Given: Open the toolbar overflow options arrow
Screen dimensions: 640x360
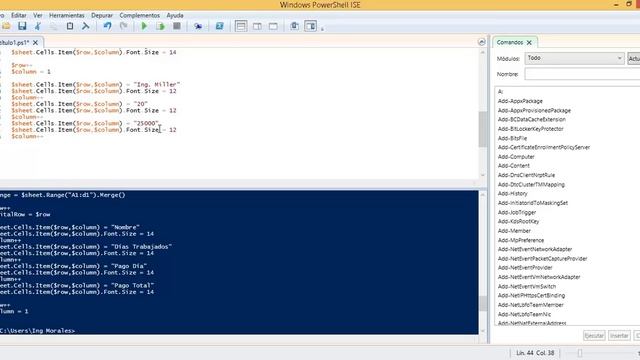Looking at the screenshot, I should coord(322,29).
